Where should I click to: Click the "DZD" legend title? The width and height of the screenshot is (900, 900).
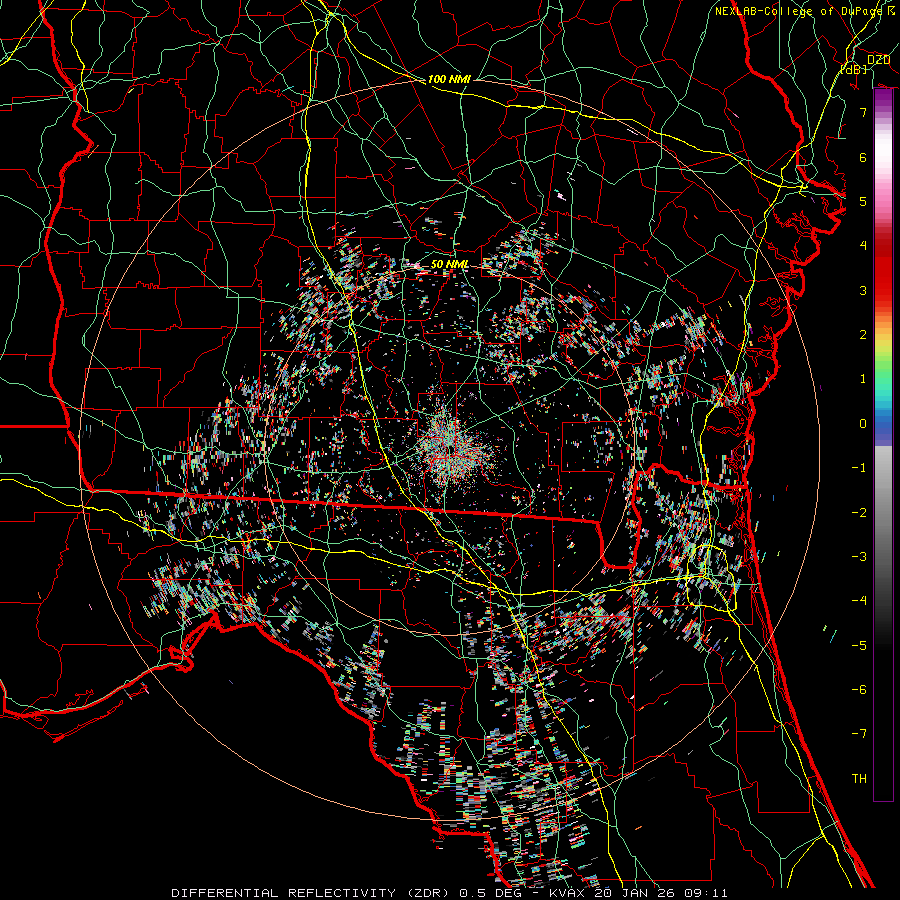tap(878, 60)
